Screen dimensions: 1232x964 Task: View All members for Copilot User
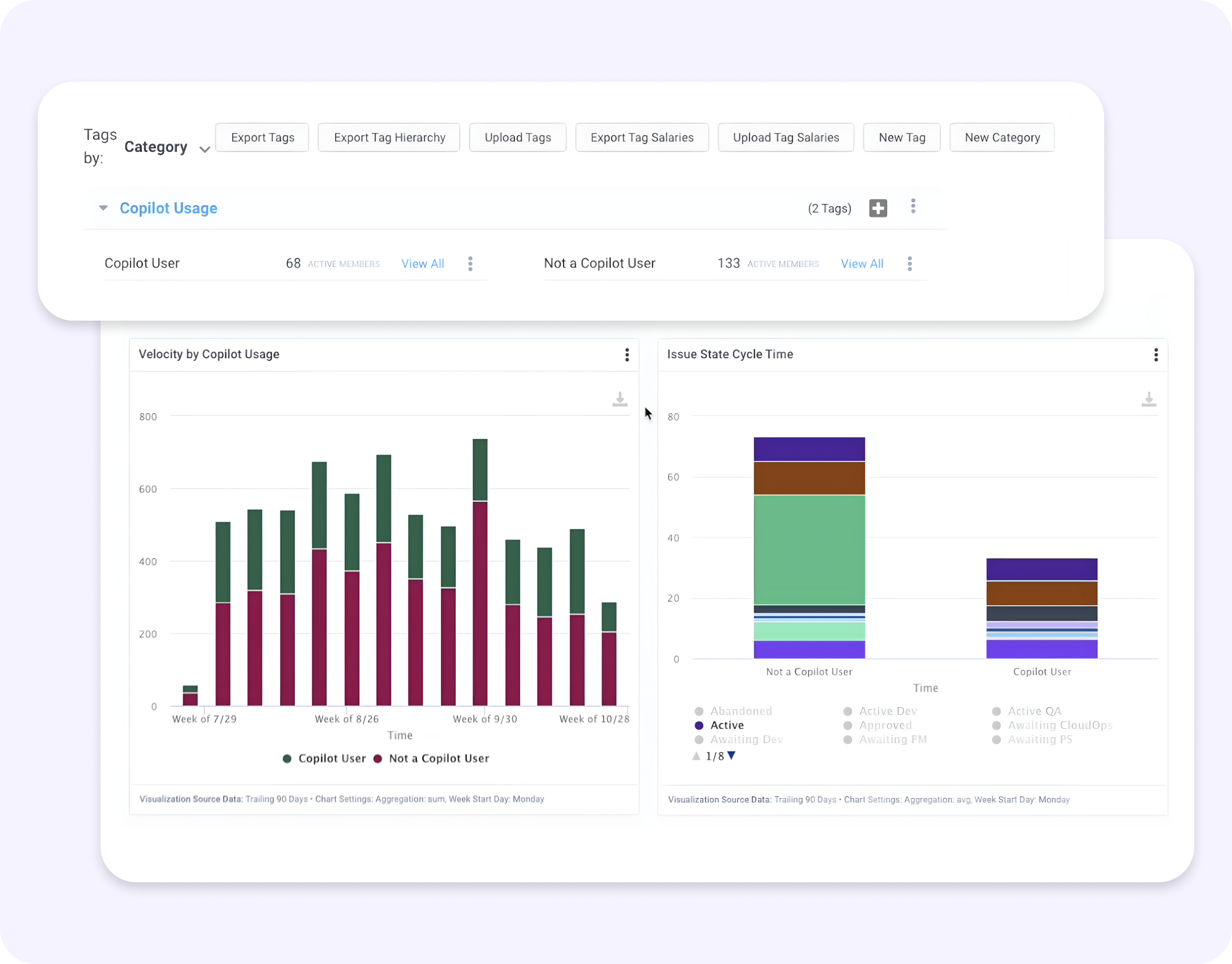click(x=423, y=264)
